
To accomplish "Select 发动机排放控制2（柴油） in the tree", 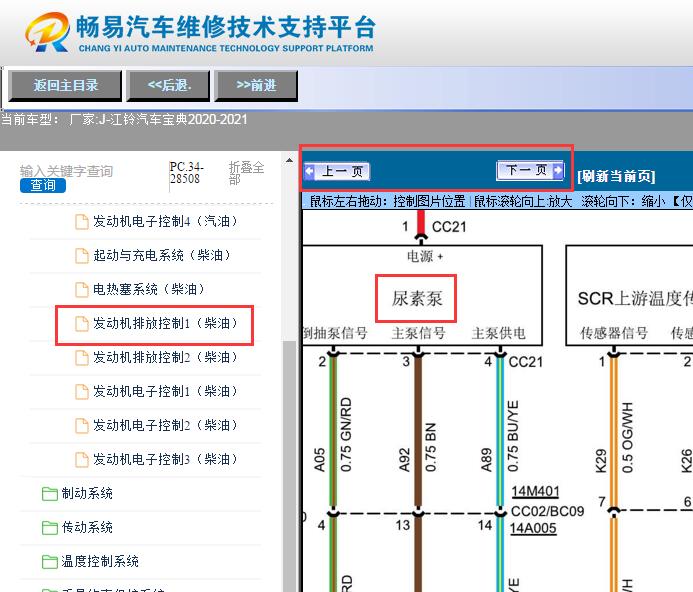I will [x=165, y=357].
